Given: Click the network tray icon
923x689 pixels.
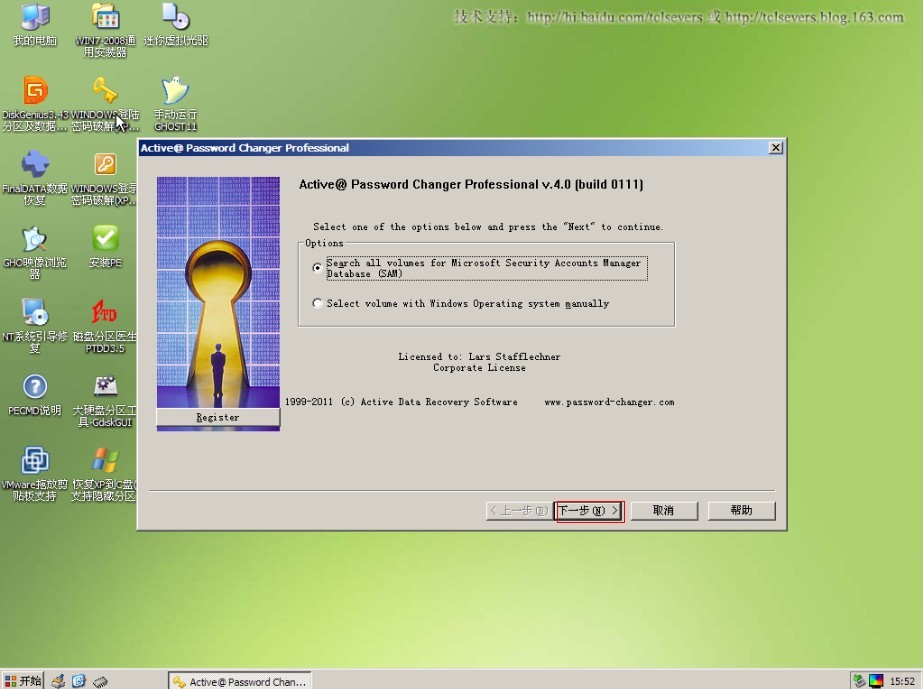Looking at the screenshot, I should (x=859, y=681).
